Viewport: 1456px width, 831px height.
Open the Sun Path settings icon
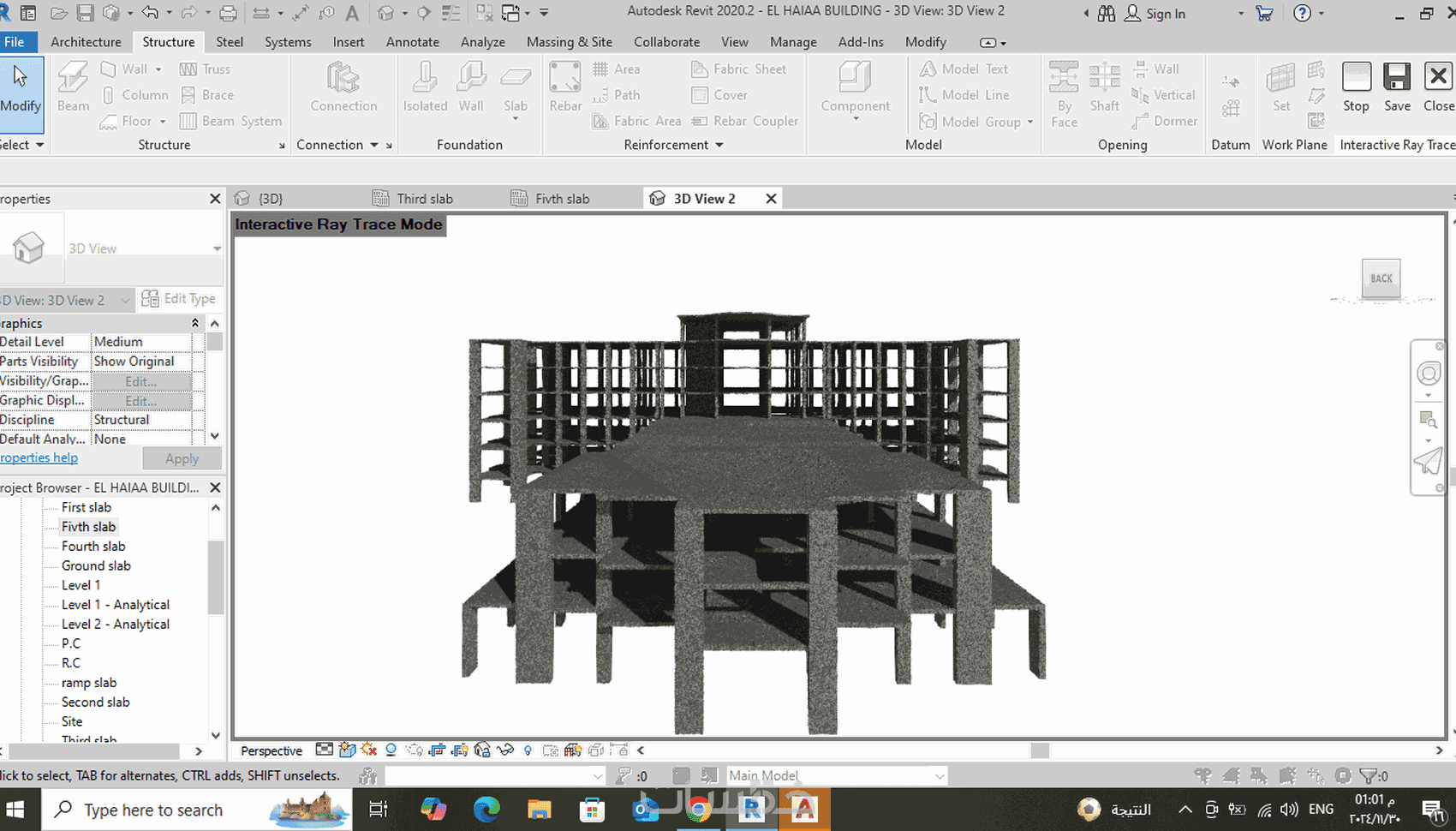[369, 750]
